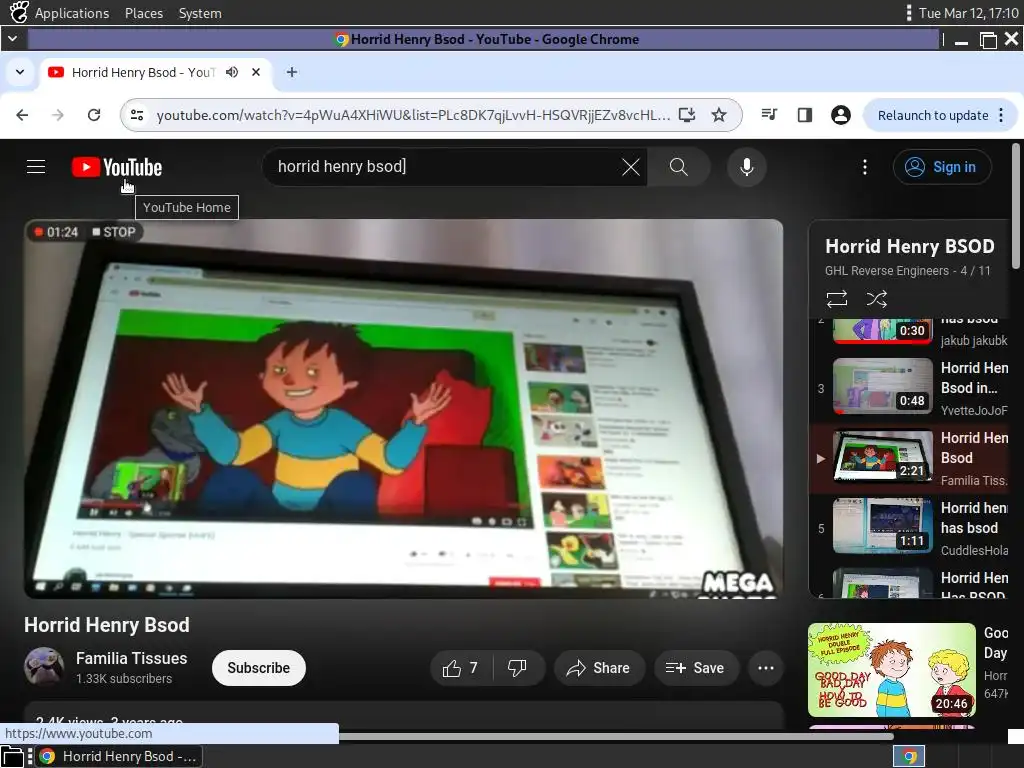Save the video to a playlist

coord(696,668)
